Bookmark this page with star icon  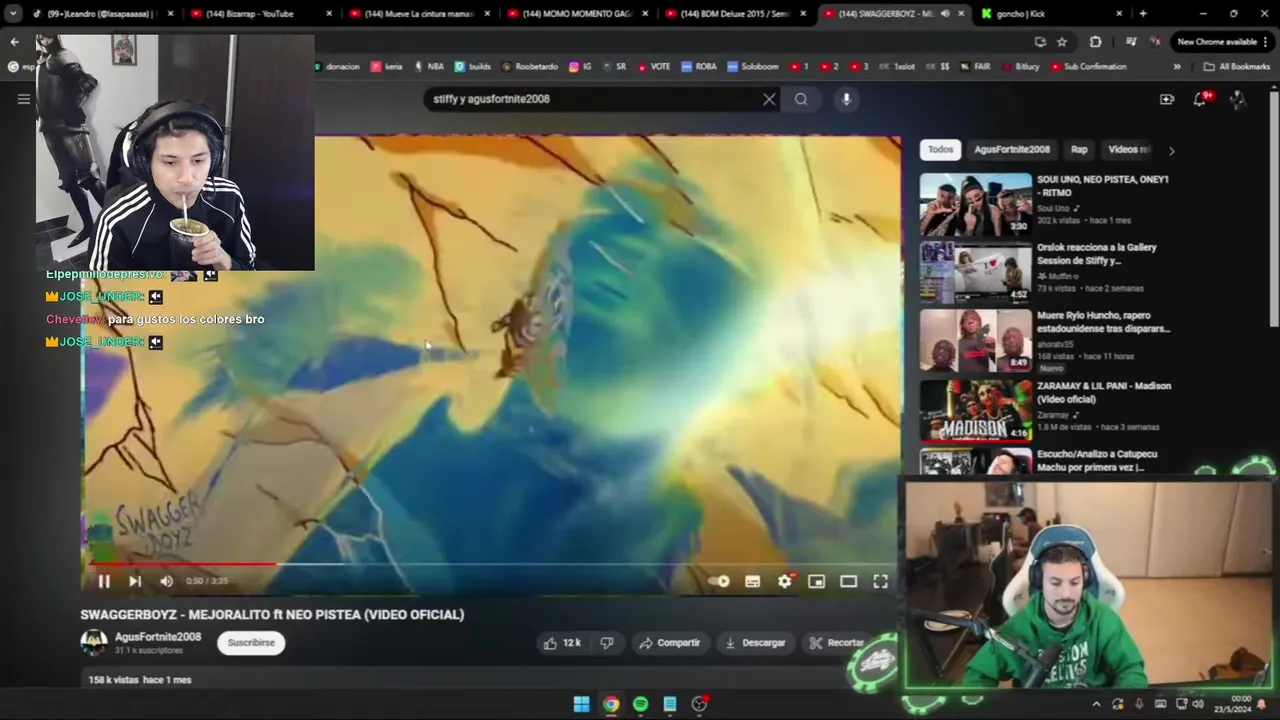pyautogui.click(x=1062, y=42)
